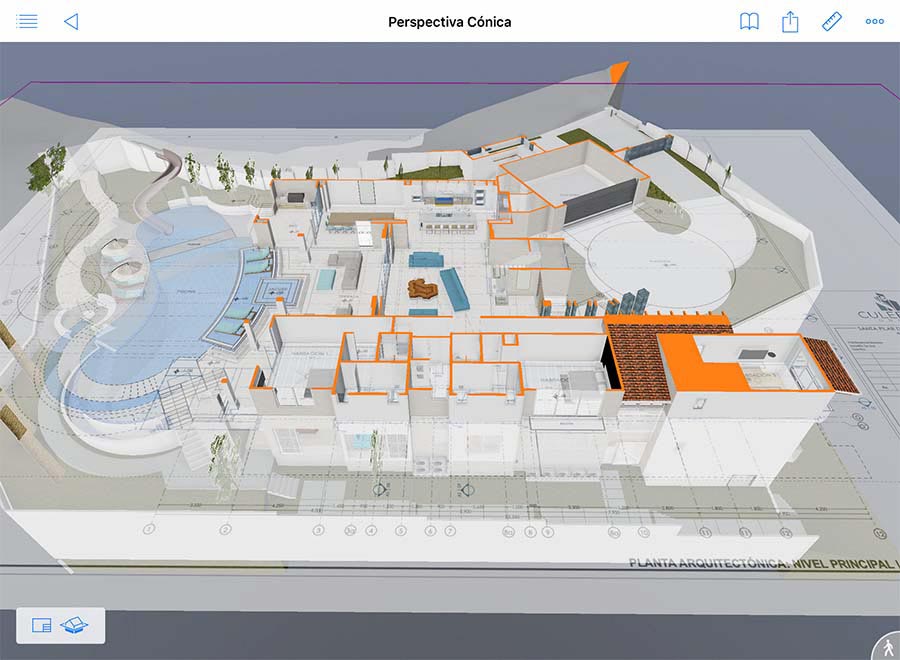Activate the ruler measure tool
This screenshot has height=660, width=900.
tap(832, 21)
